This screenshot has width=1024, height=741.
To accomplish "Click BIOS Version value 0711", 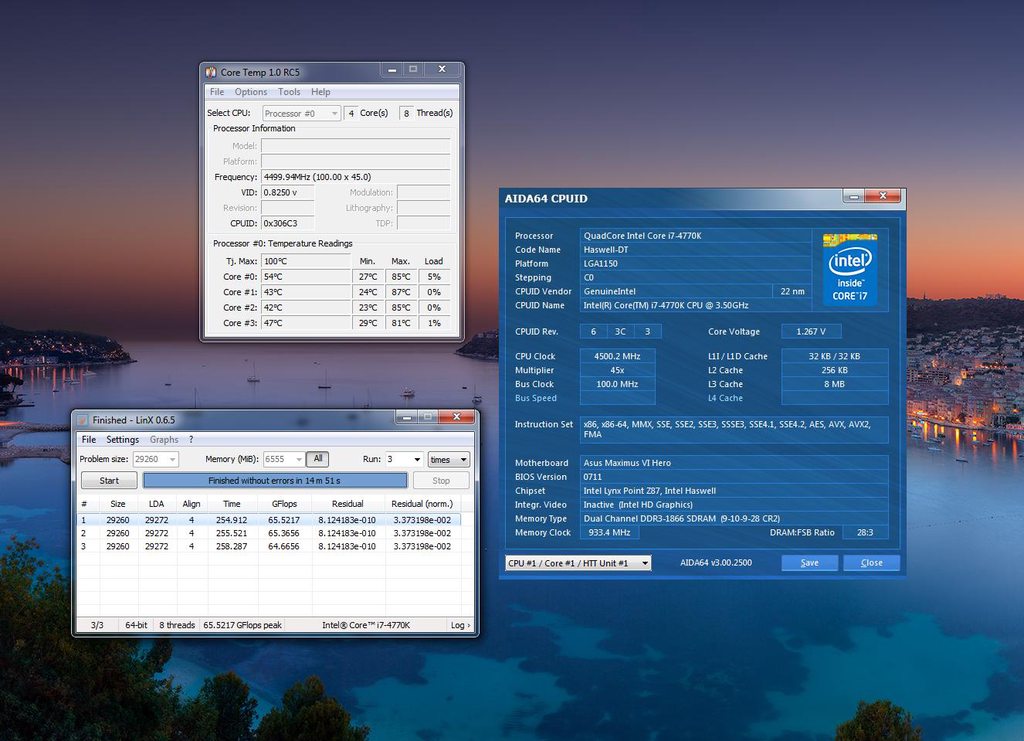I will click(x=734, y=477).
